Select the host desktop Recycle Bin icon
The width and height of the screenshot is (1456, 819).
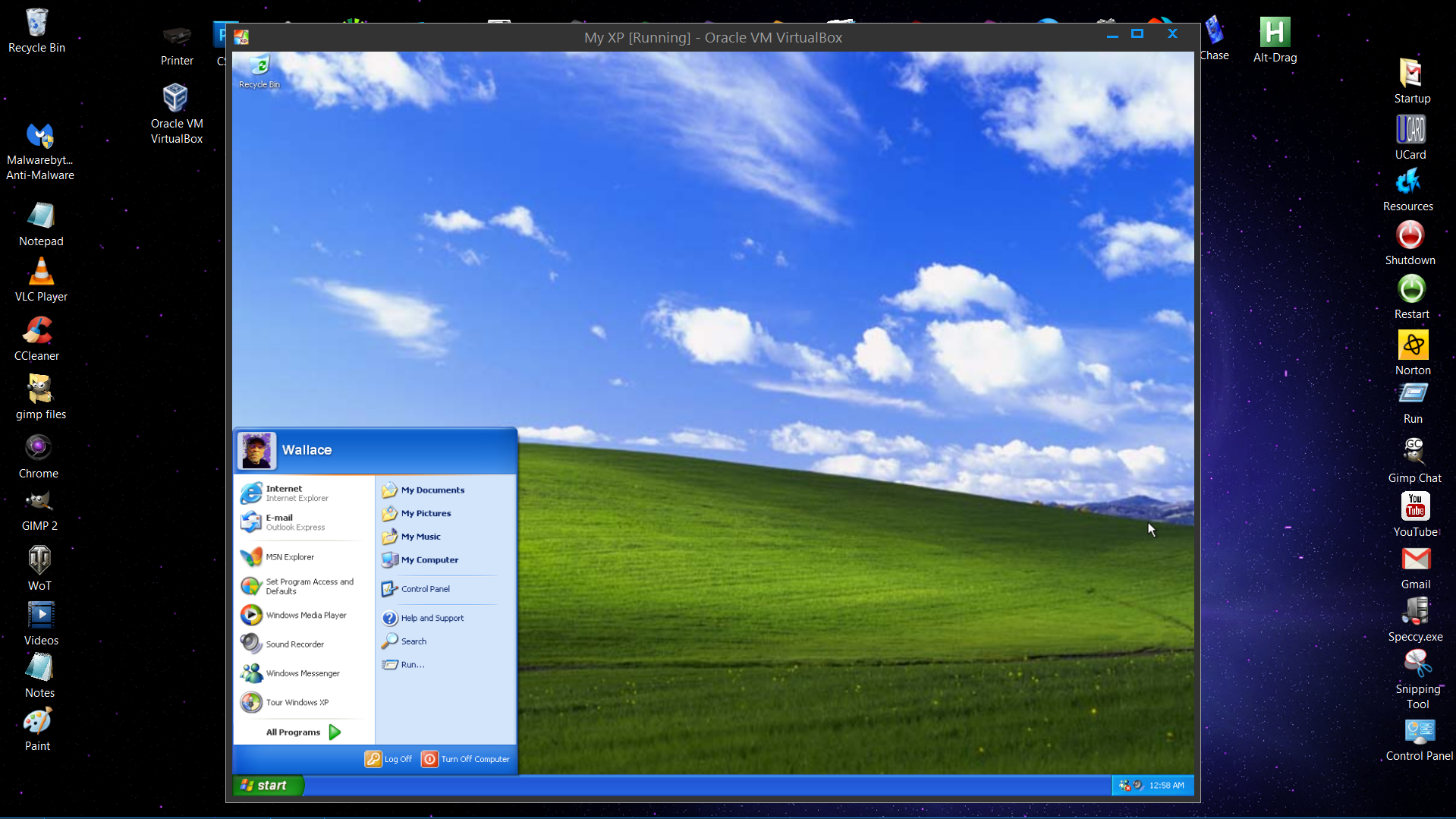(36, 31)
